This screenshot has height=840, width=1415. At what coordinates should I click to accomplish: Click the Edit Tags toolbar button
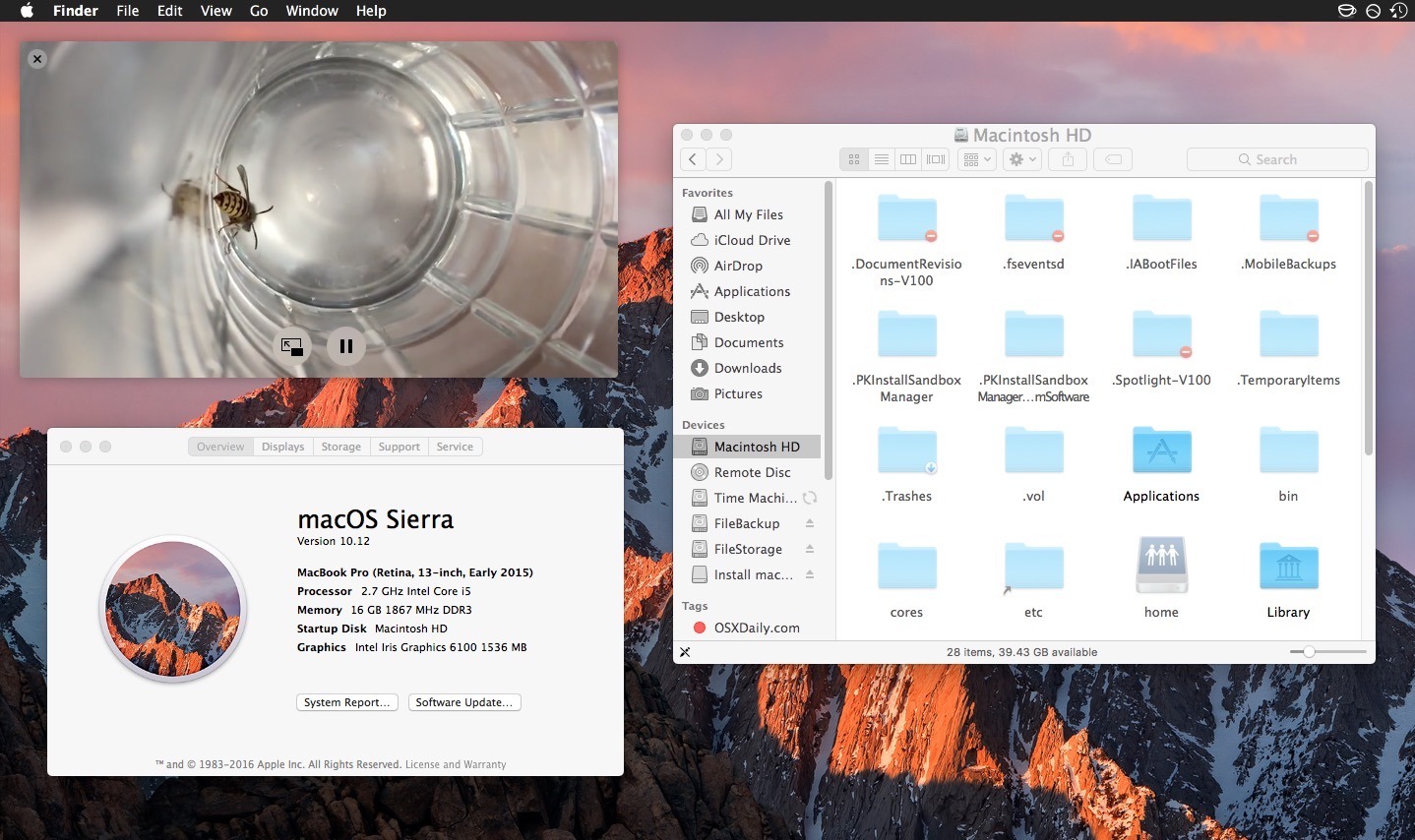(x=1113, y=159)
